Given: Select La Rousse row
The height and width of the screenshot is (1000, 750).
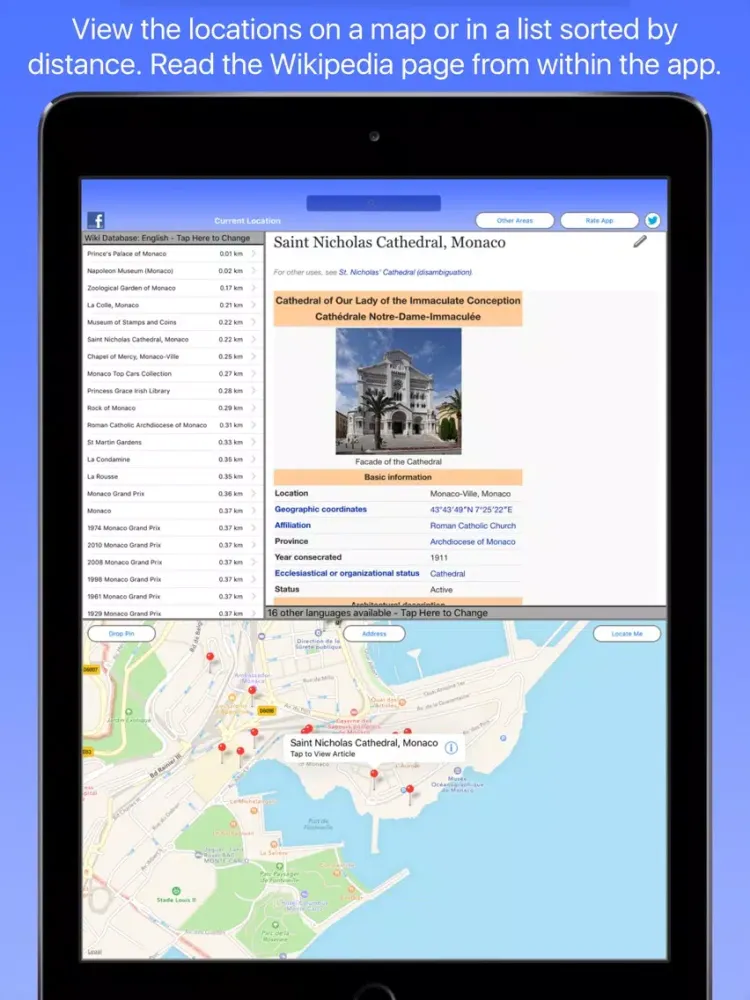Looking at the screenshot, I should point(173,476).
